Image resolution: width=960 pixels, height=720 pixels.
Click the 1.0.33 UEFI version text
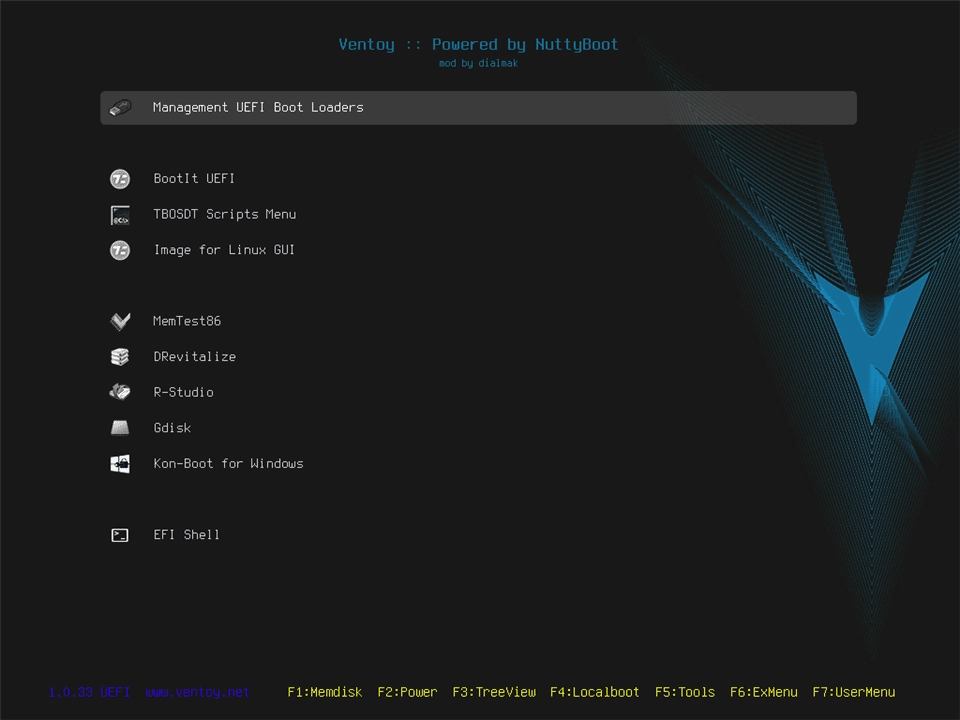(89, 692)
